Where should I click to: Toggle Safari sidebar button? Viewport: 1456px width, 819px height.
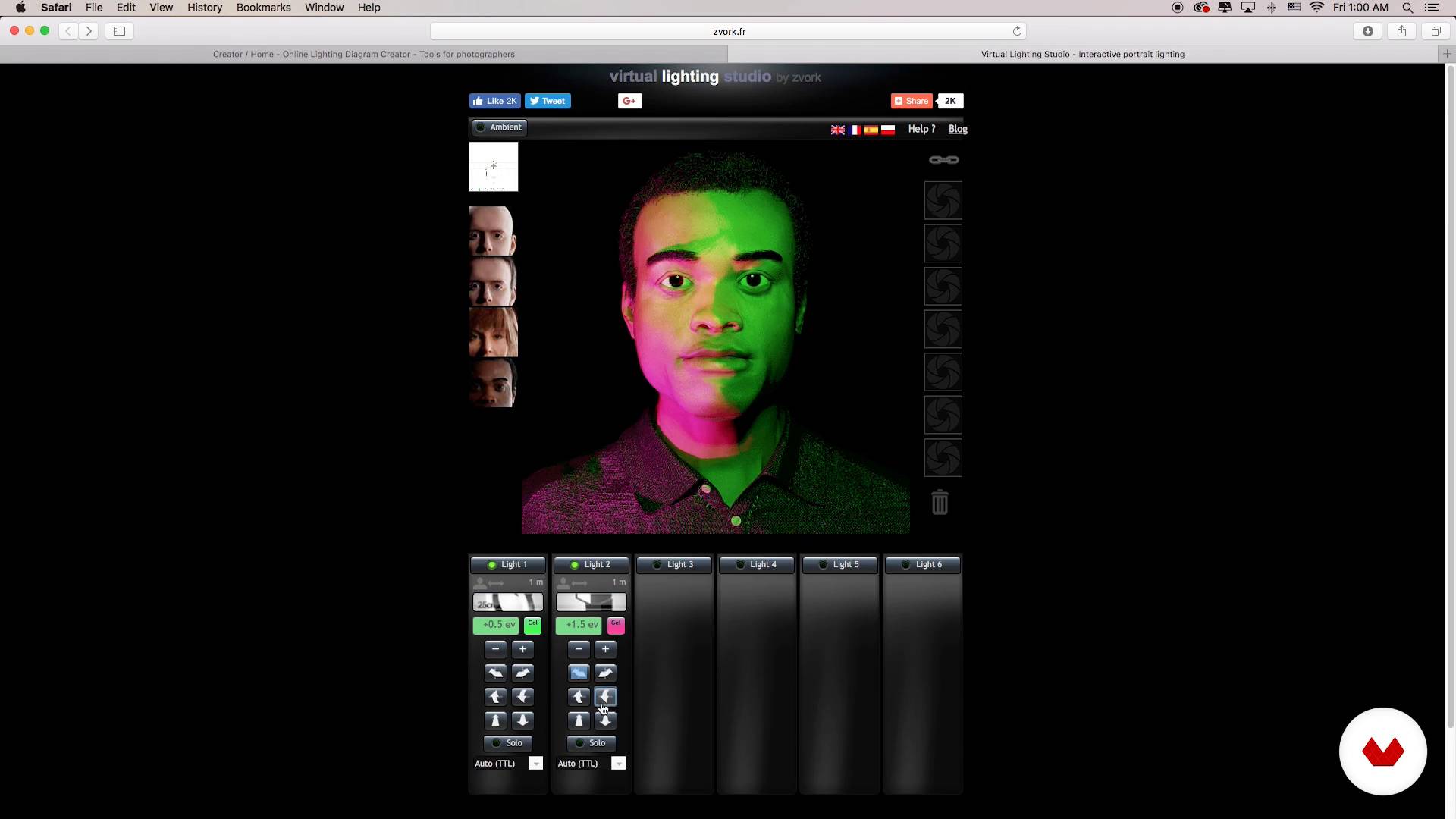coord(119,31)
